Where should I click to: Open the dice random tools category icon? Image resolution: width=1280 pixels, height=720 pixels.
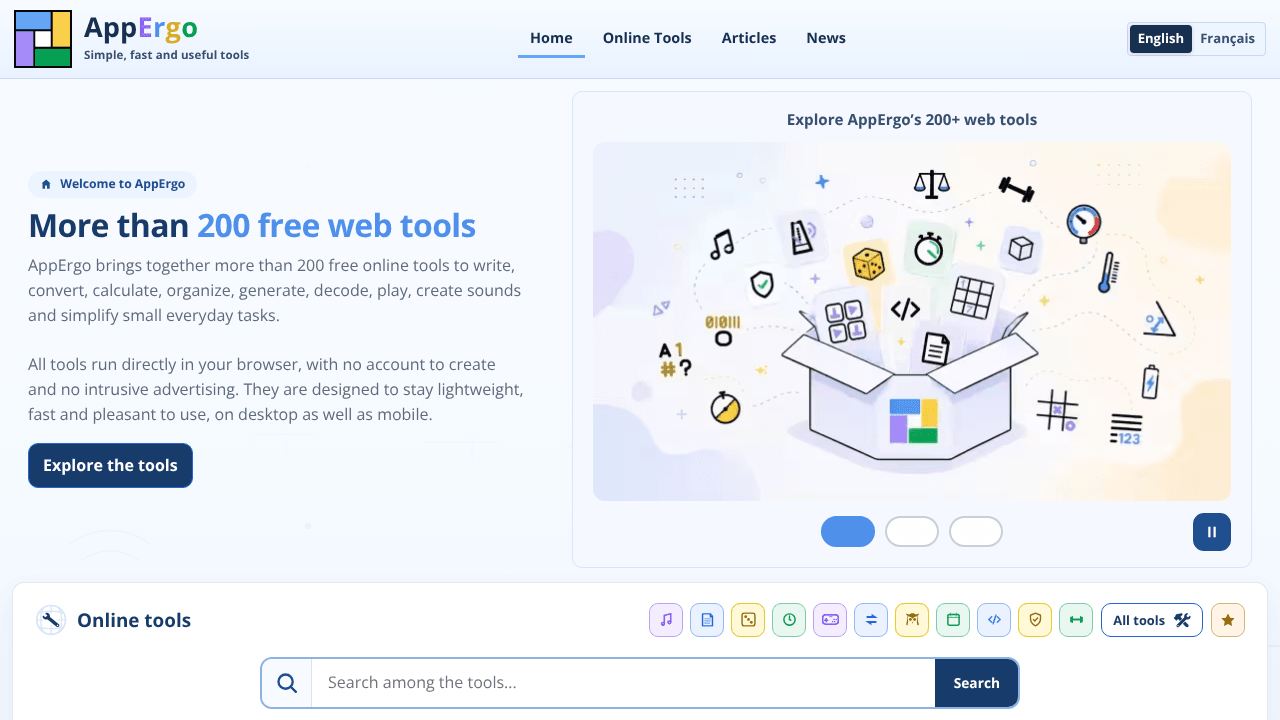pyautogui.click(x=748, y=620)
